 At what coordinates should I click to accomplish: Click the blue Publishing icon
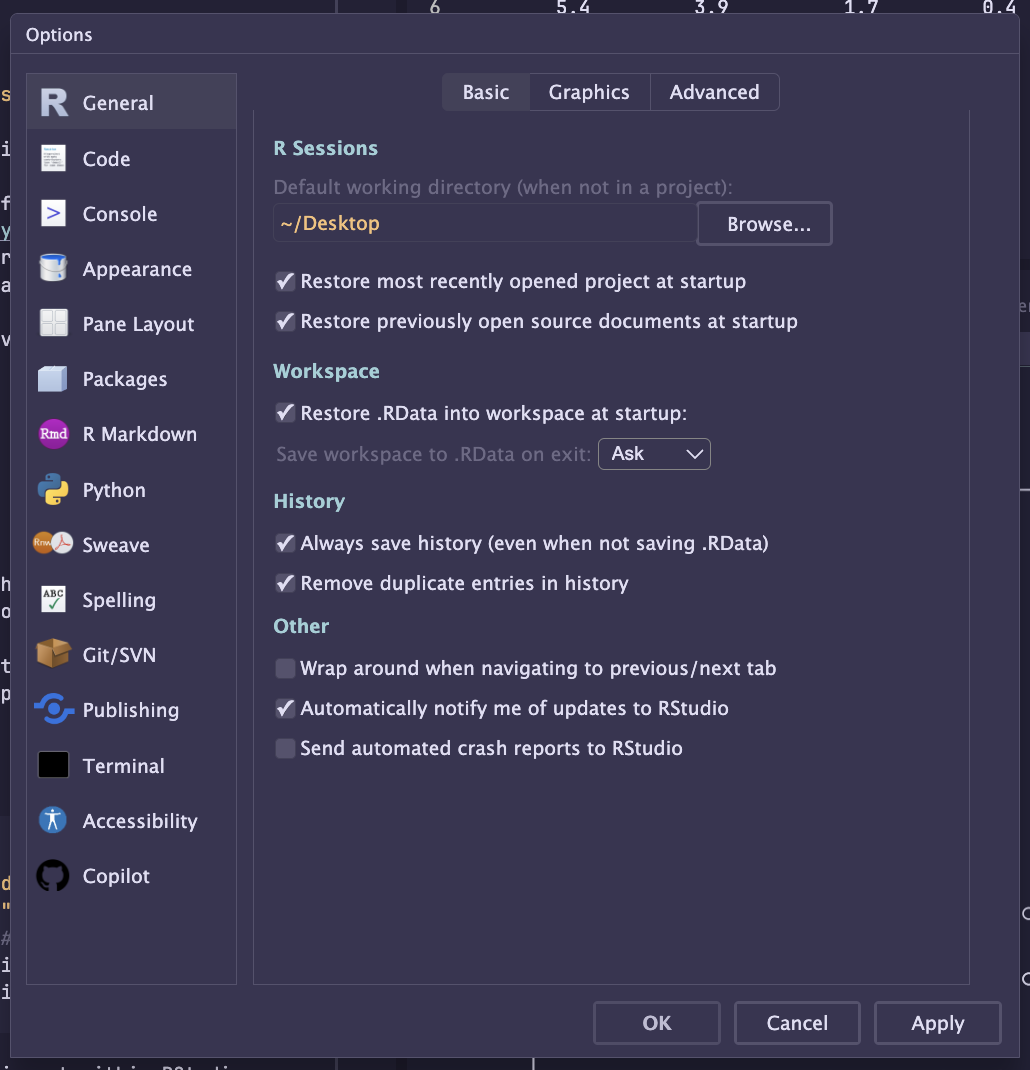[53, 709]
